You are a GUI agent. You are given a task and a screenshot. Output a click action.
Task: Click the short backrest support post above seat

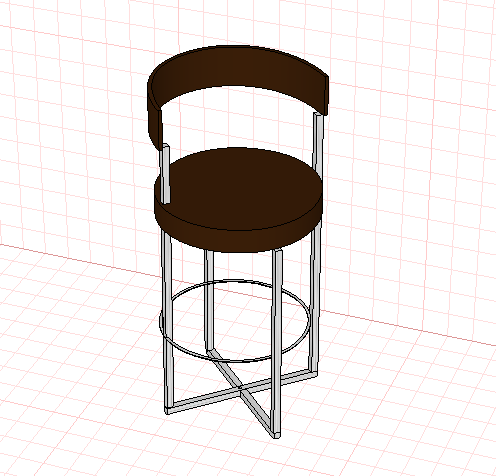click(x=166, y=173)
